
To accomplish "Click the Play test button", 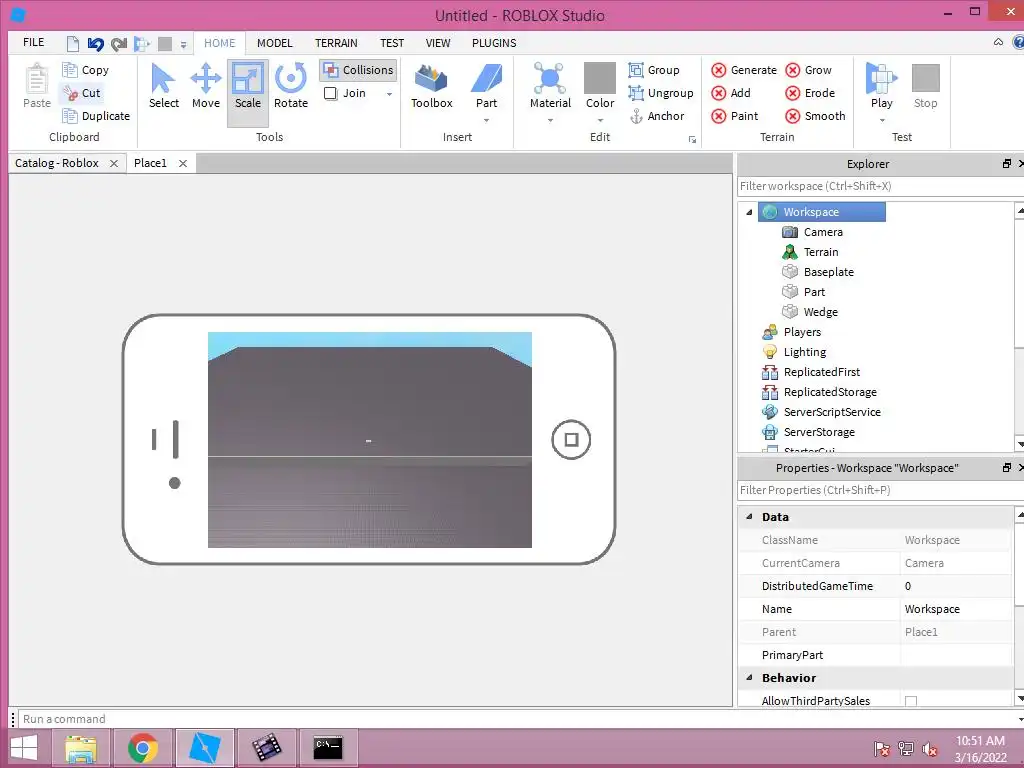I will [881, 85].
